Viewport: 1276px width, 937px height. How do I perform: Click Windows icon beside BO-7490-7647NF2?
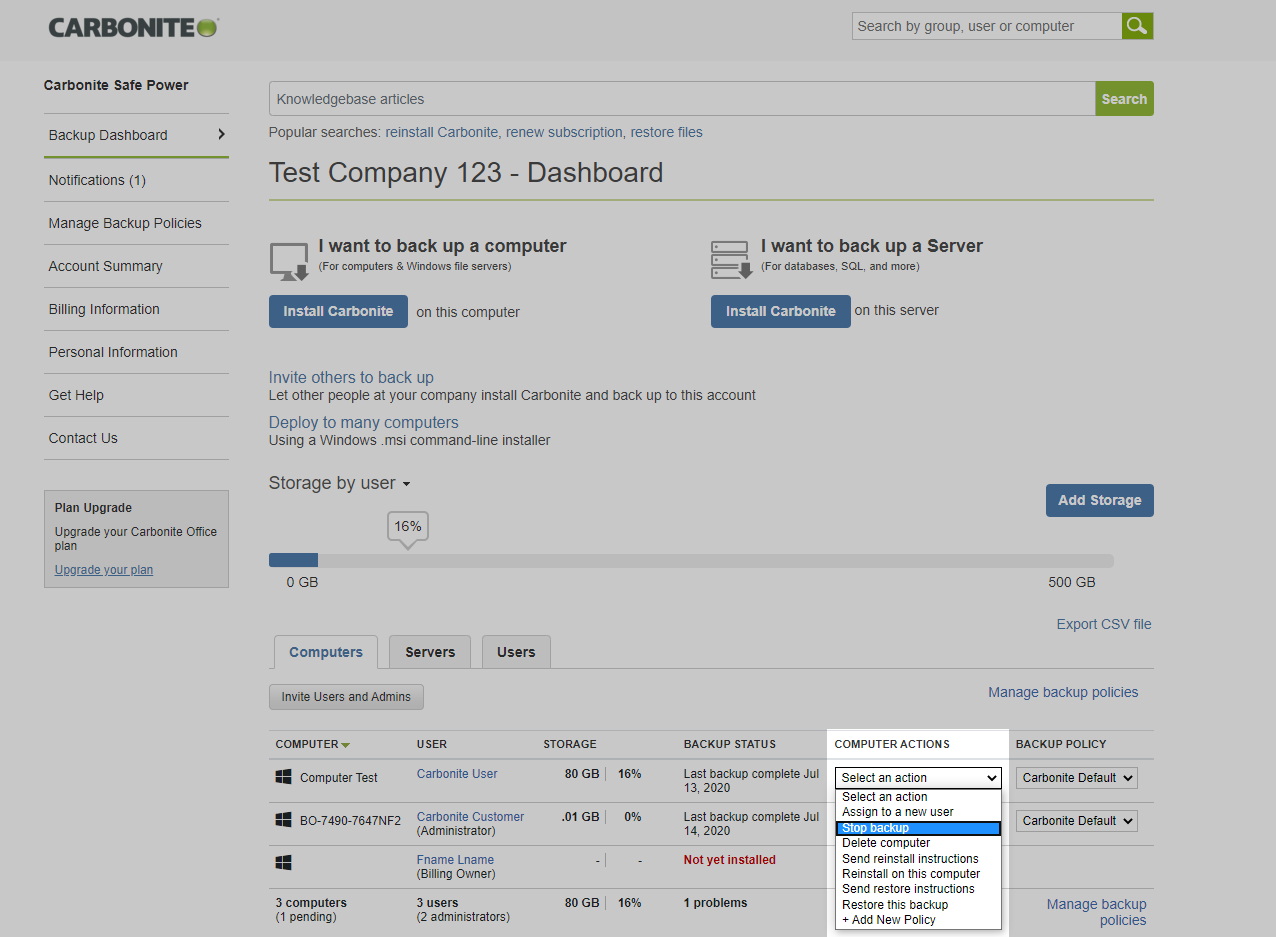(284, 820)
